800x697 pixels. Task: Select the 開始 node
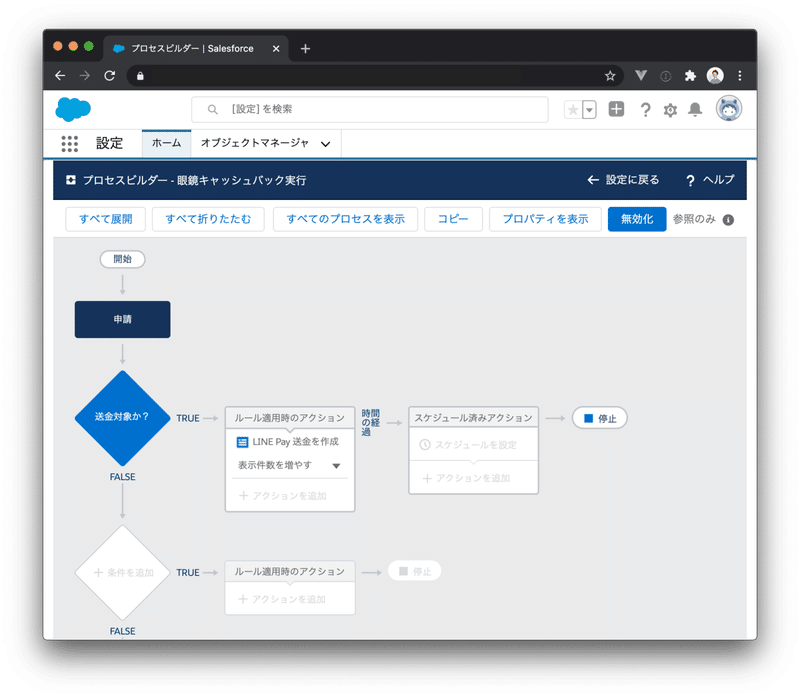[x=122, y=259]
